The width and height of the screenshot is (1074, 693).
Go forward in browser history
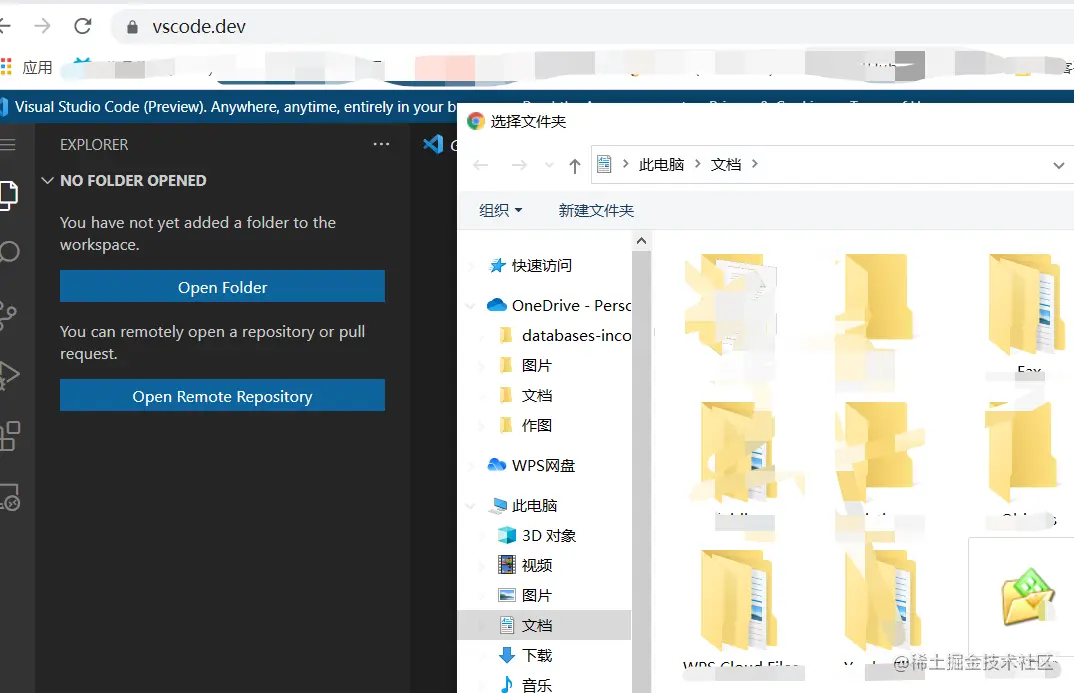(x=42, y=26)
